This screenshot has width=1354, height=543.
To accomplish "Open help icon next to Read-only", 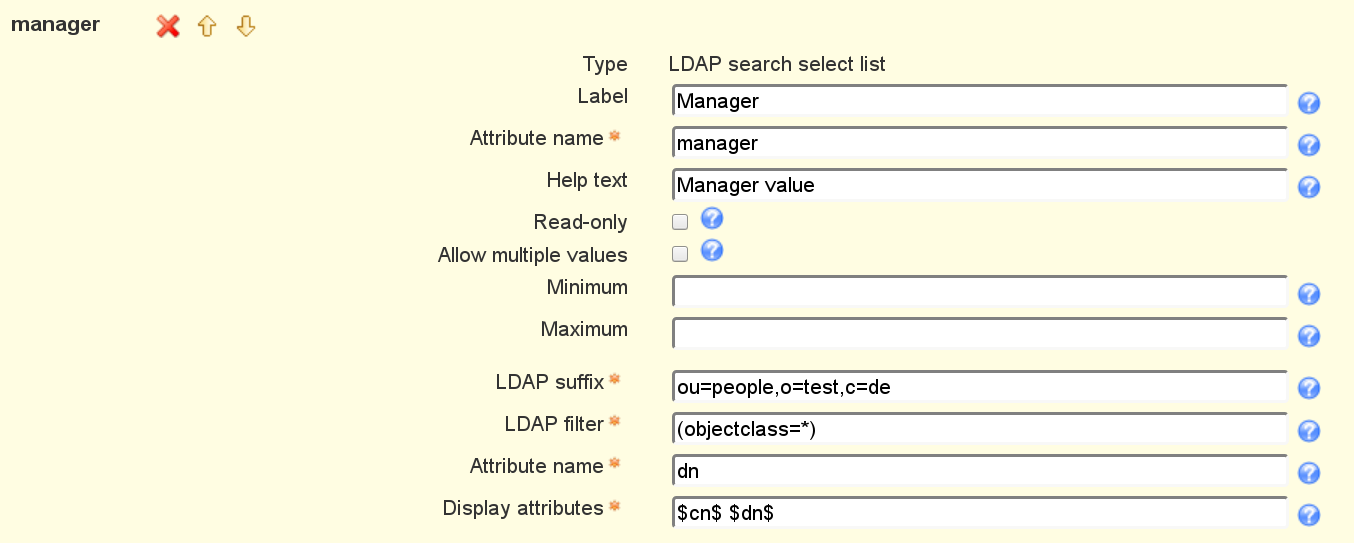I will (x=712, y=219).
